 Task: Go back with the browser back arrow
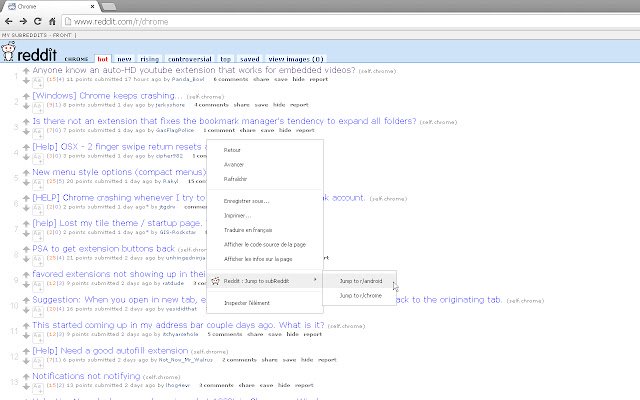tap(9, 21)
